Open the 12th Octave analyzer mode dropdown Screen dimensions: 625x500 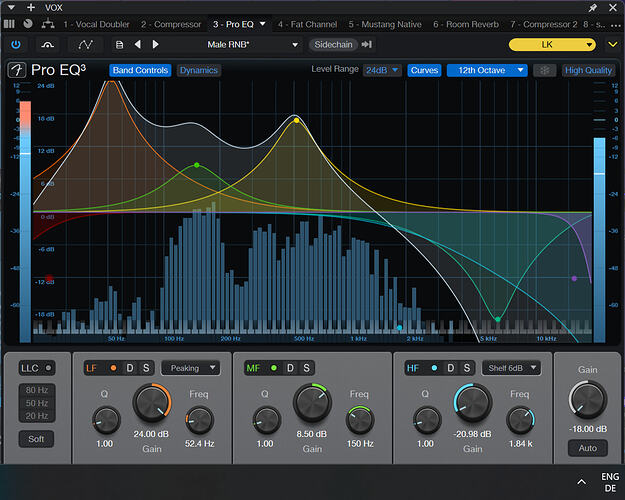click(487, 71)
